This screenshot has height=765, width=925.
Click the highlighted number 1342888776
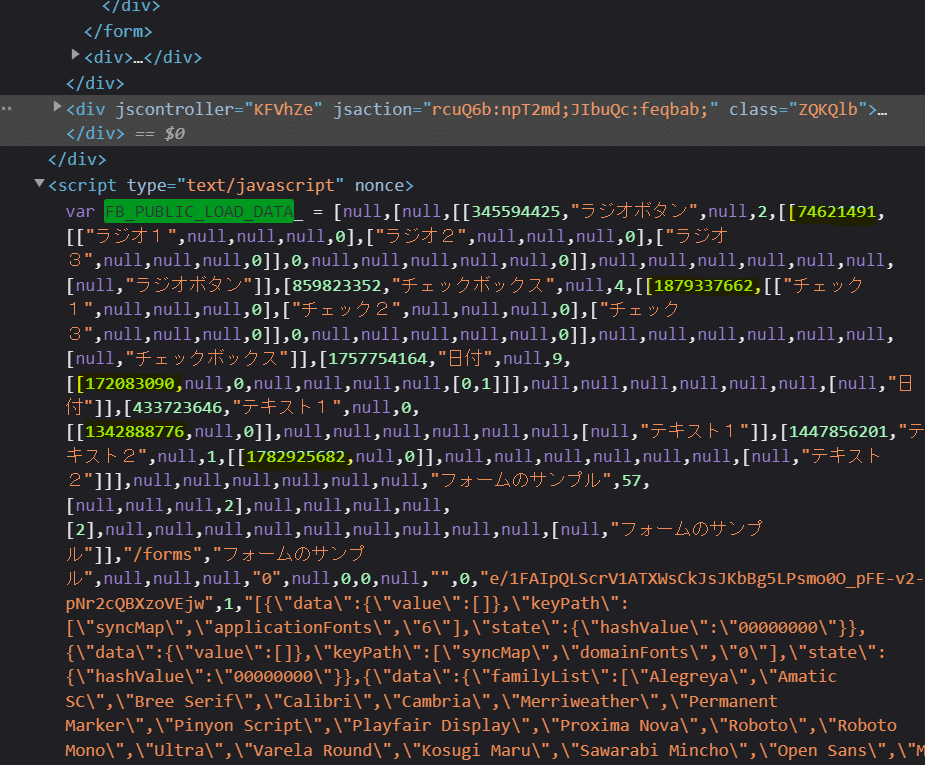point(135,432)
